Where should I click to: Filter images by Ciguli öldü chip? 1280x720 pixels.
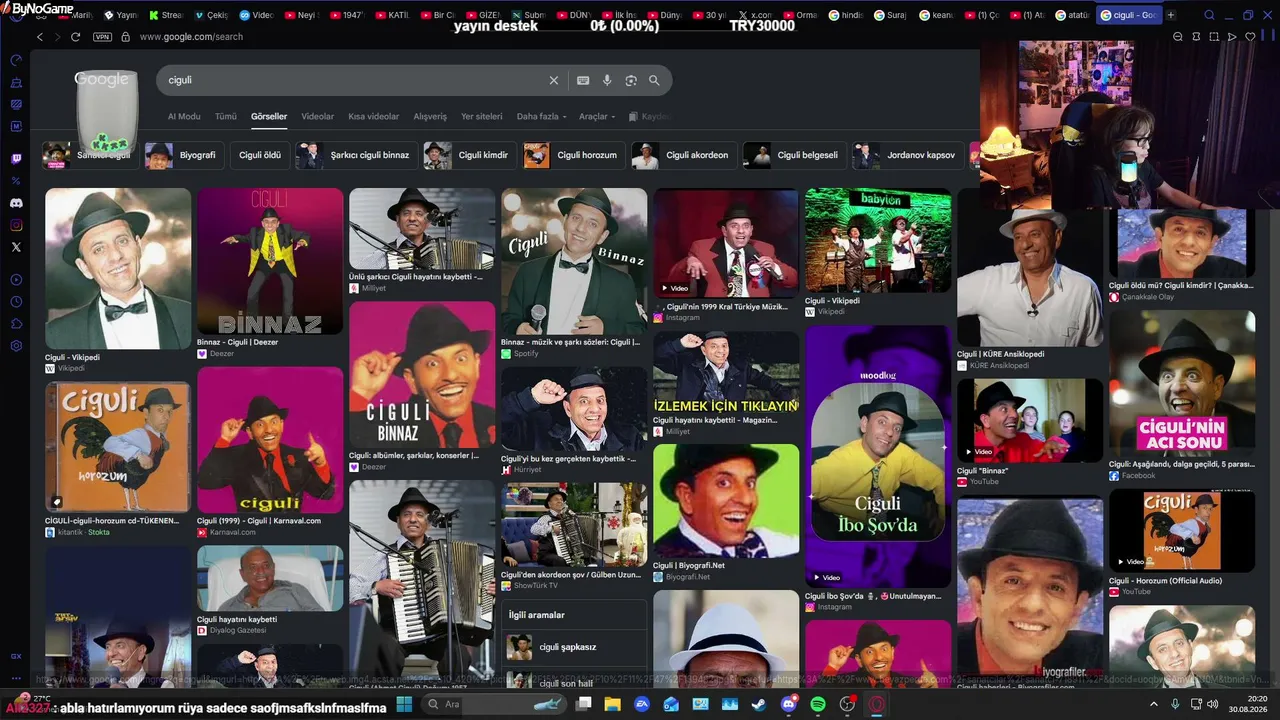[x=260, y=155]
